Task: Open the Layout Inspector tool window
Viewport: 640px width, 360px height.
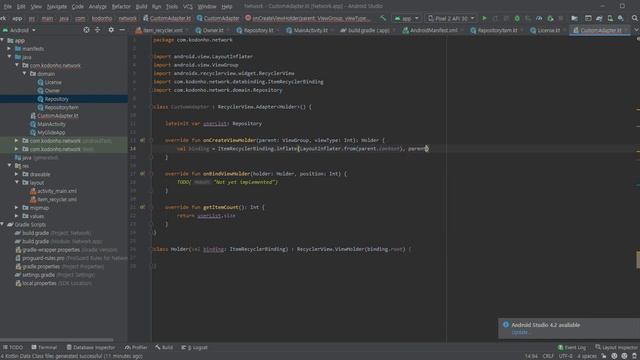Action: 616,347
